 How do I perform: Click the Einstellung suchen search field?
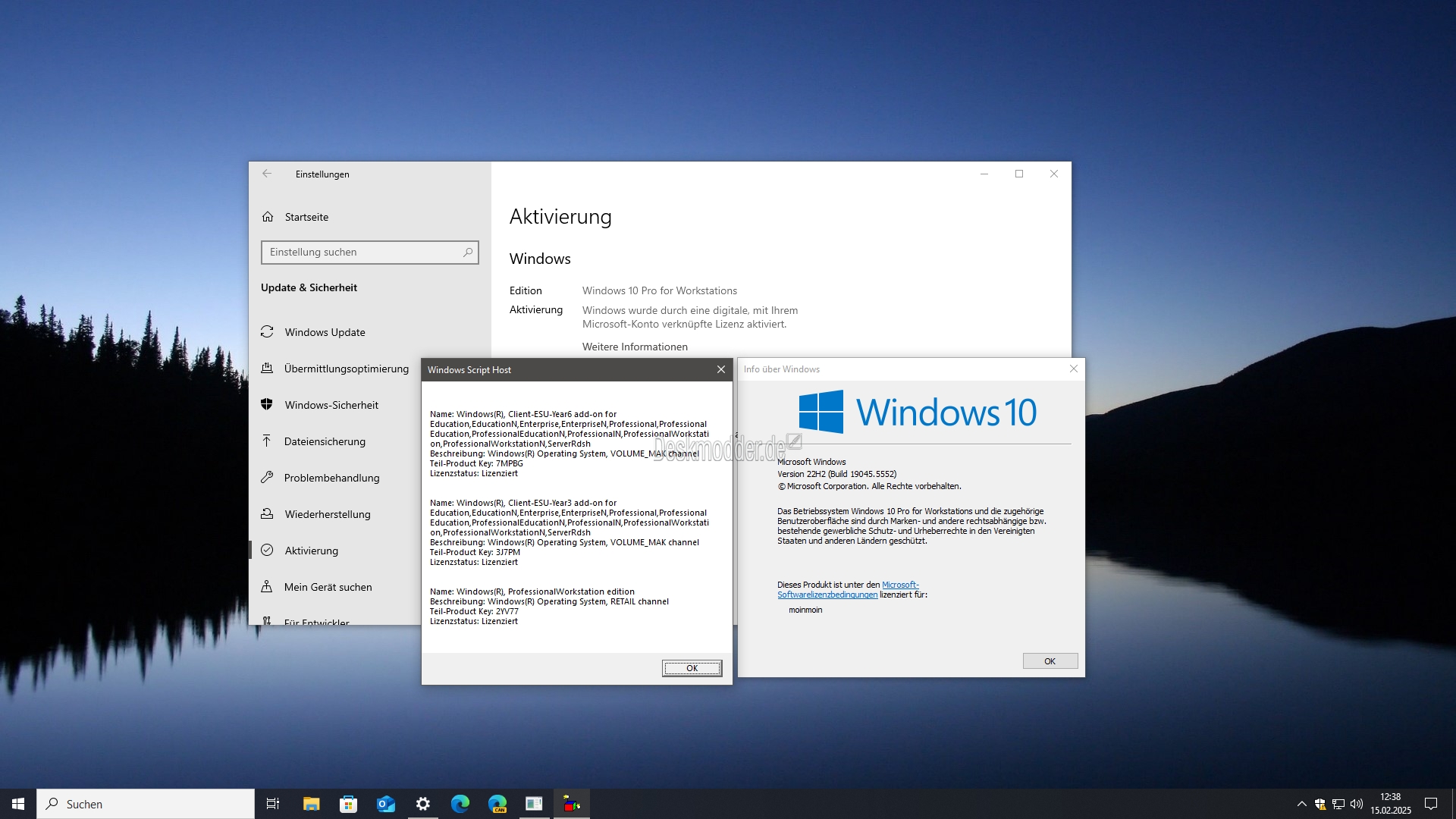click(369, 253)
